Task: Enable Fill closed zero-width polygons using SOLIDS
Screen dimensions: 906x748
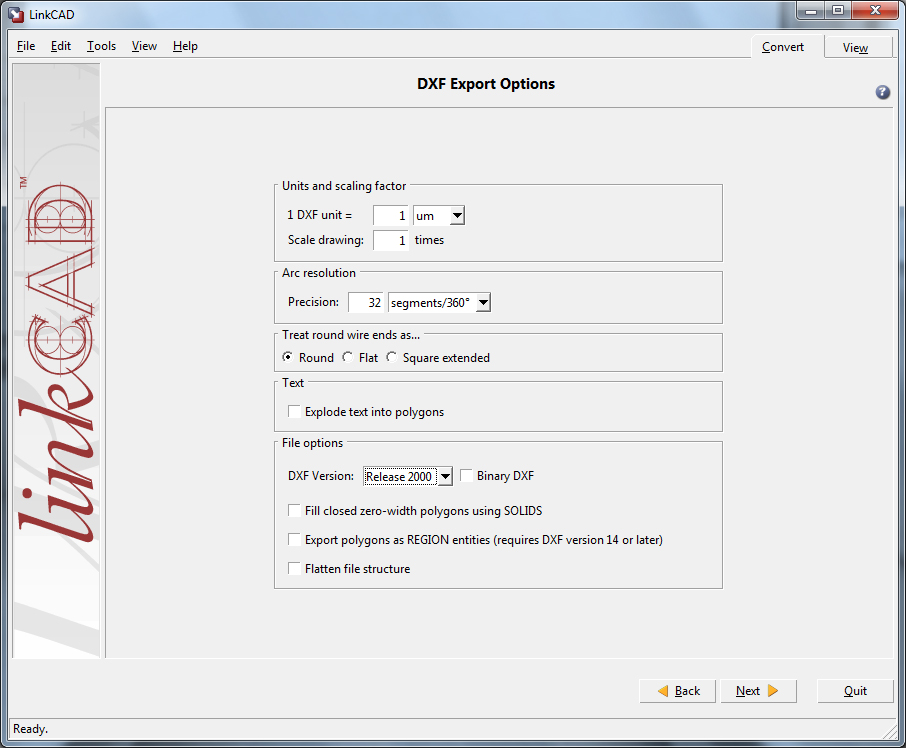Action: 294,511
